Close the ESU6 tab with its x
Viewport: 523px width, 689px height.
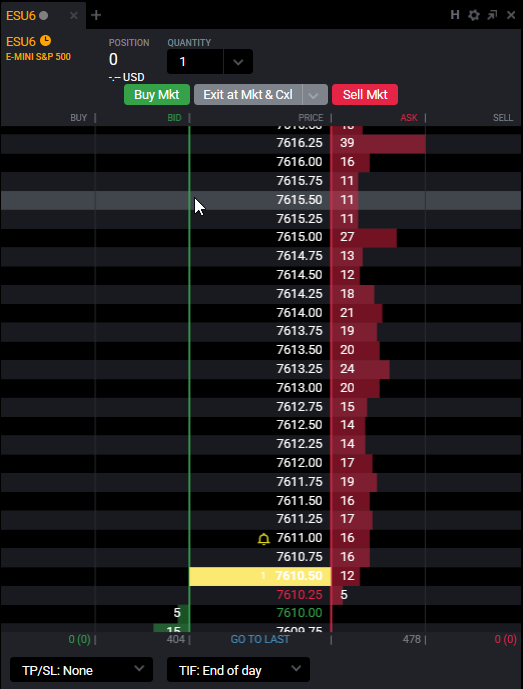[74, 15]
